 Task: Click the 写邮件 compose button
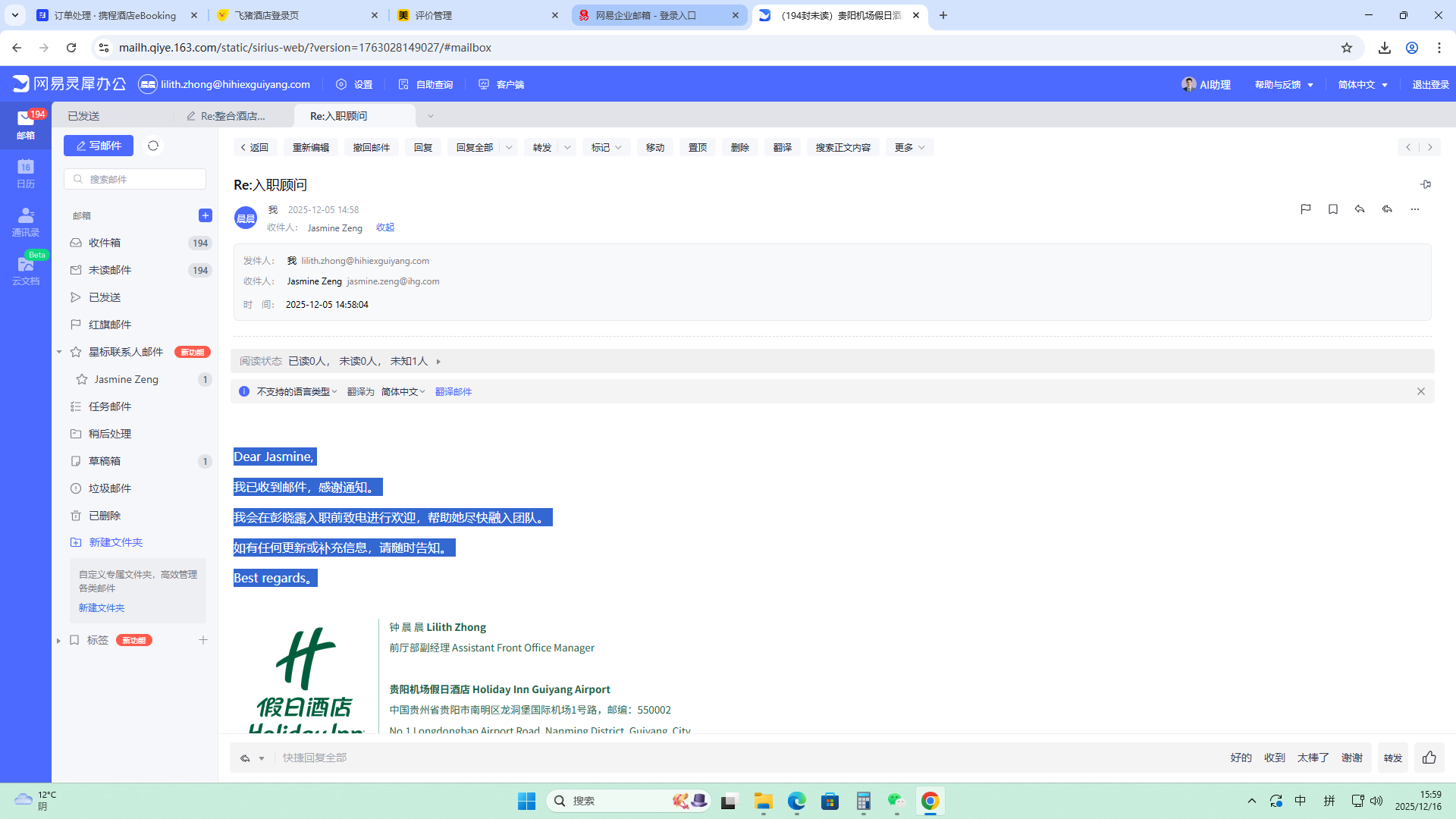99,146
